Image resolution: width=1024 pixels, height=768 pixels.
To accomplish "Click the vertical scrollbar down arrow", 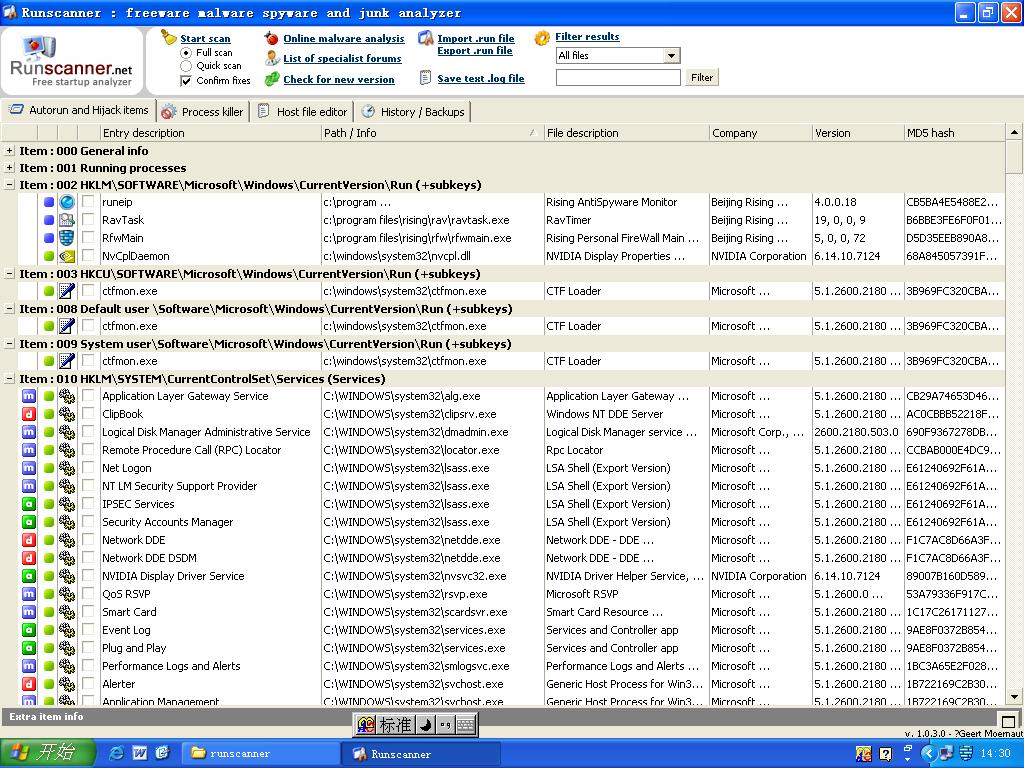I will [1014, 697].
